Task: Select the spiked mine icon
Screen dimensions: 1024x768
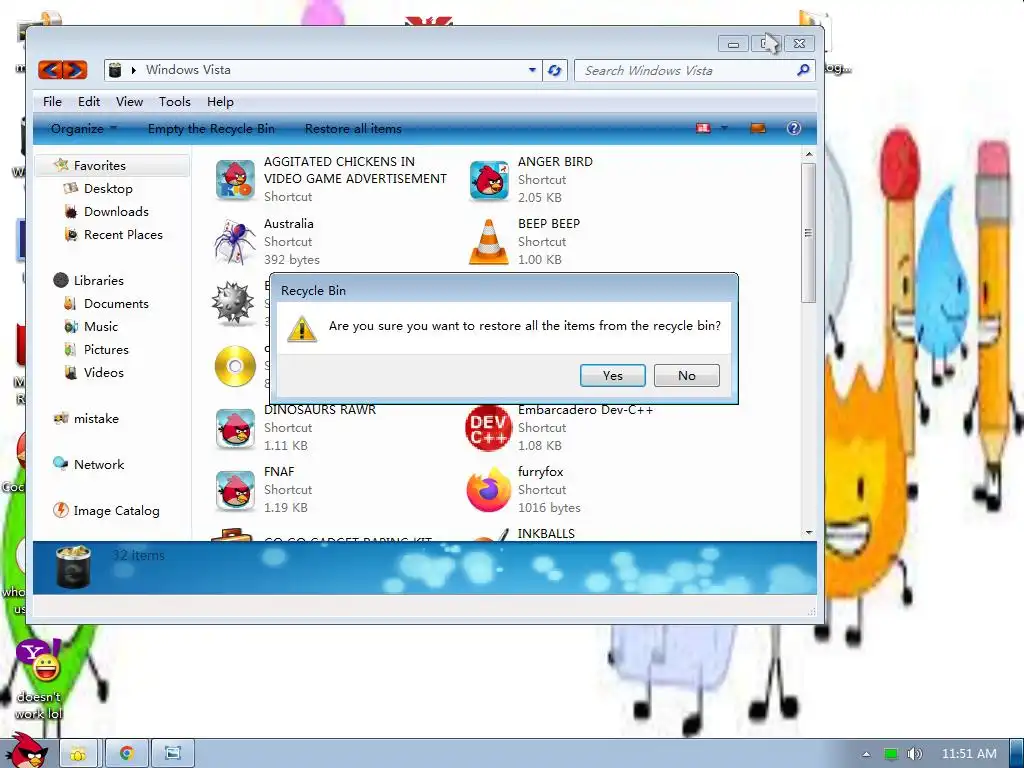Action: (233, 303)
